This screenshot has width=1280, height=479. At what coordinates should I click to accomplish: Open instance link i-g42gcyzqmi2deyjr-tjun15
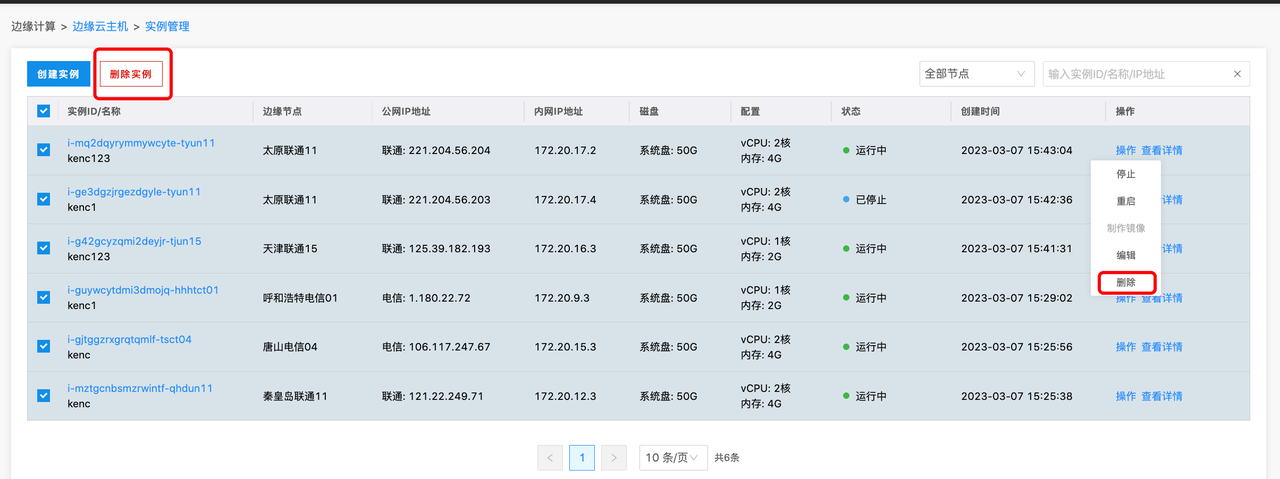[134, 241]
